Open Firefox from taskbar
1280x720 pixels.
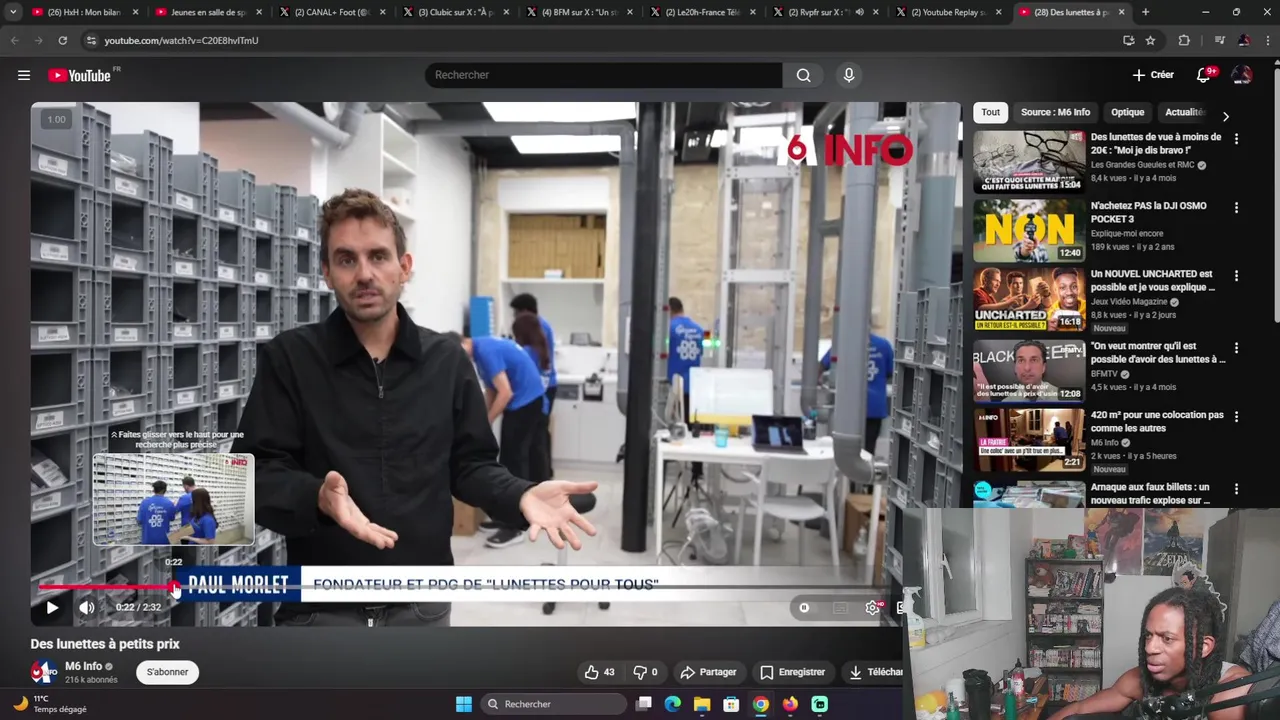point(790,704)
